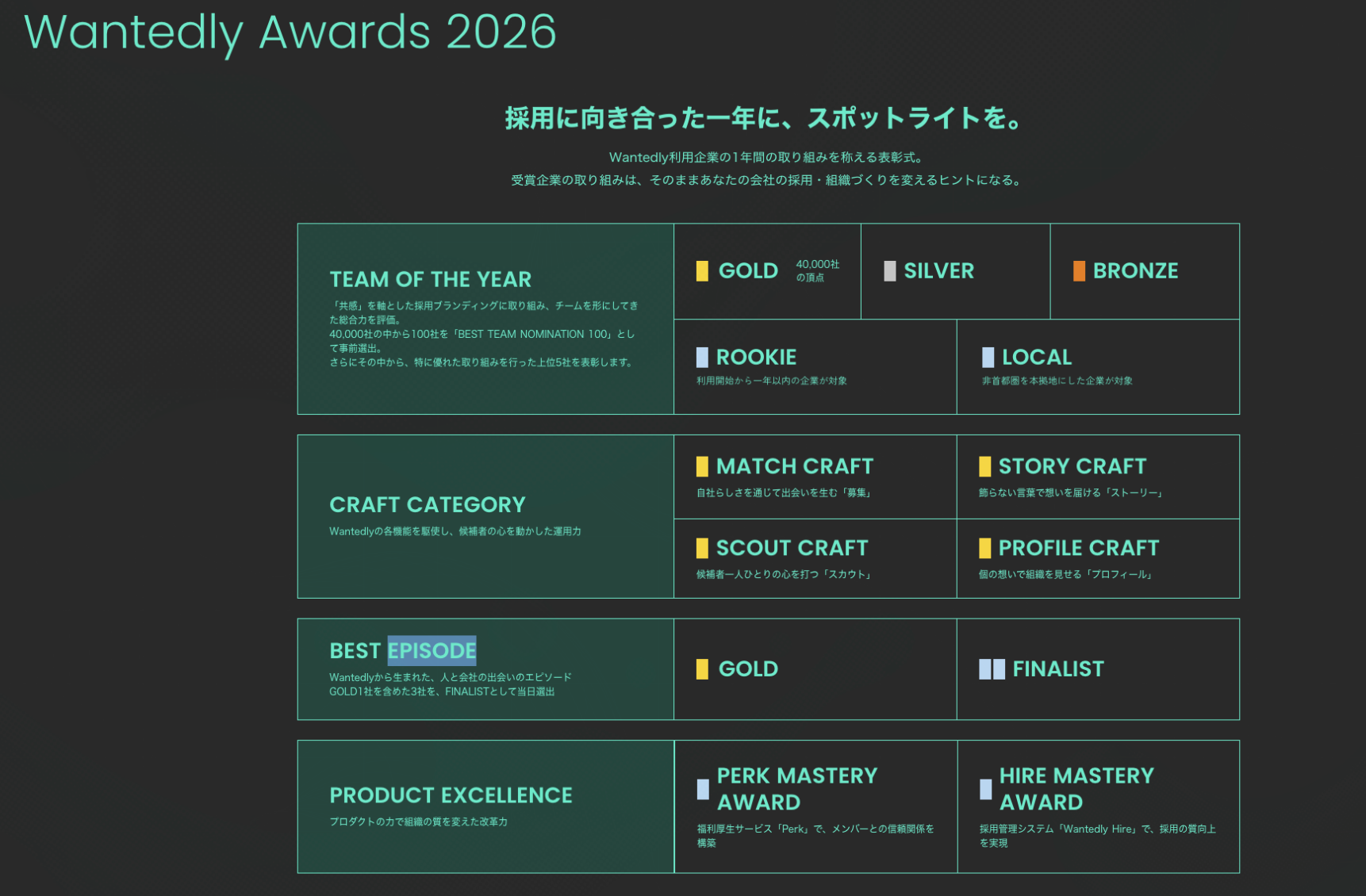
Task: Select the CRAFT CATEGORY heading
Action: (x=428, y=505)
